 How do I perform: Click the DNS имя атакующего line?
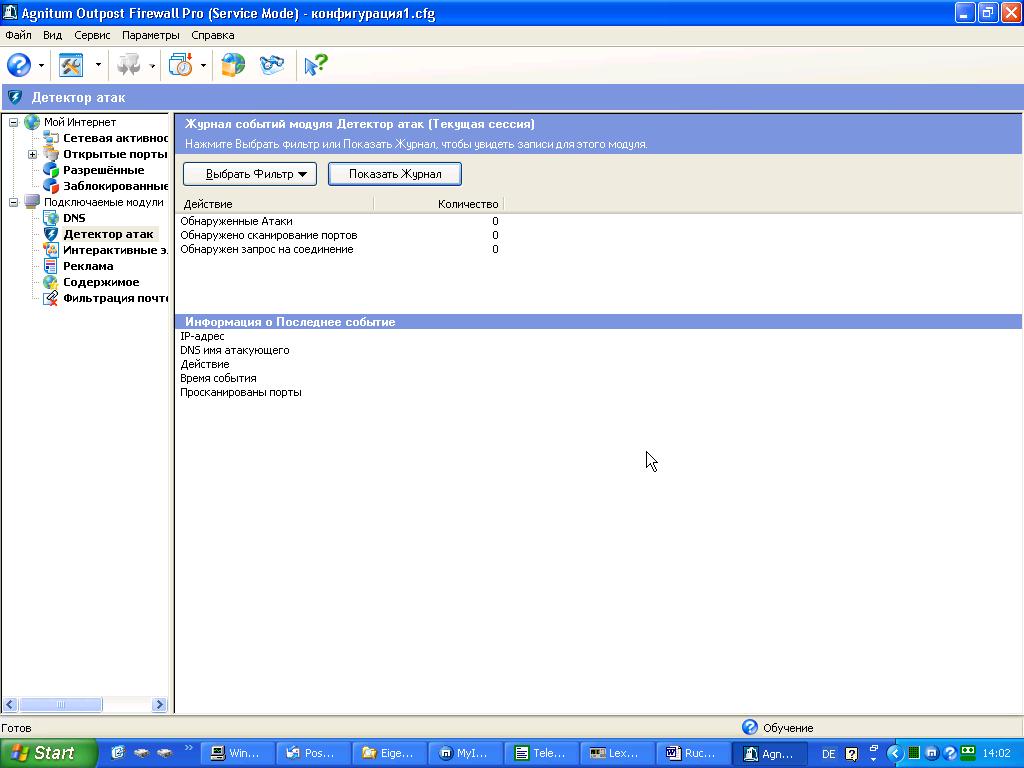tap(234, 351)
